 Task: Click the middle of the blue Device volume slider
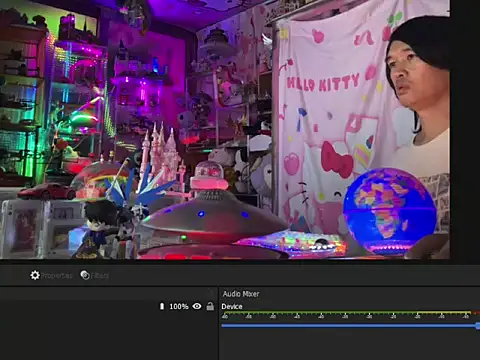[x=350, y=326]
